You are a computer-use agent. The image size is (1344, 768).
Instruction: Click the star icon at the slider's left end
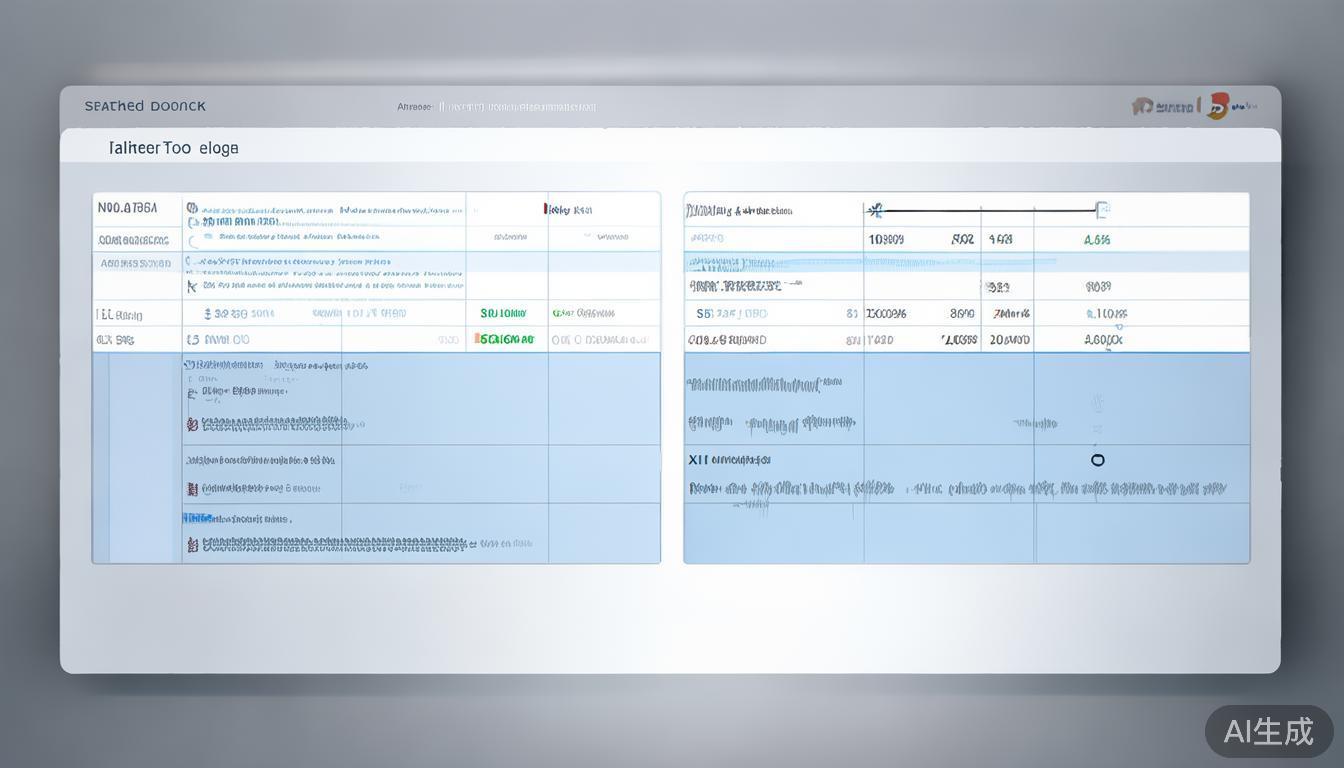pyautogui.click(x=876, y=210)
